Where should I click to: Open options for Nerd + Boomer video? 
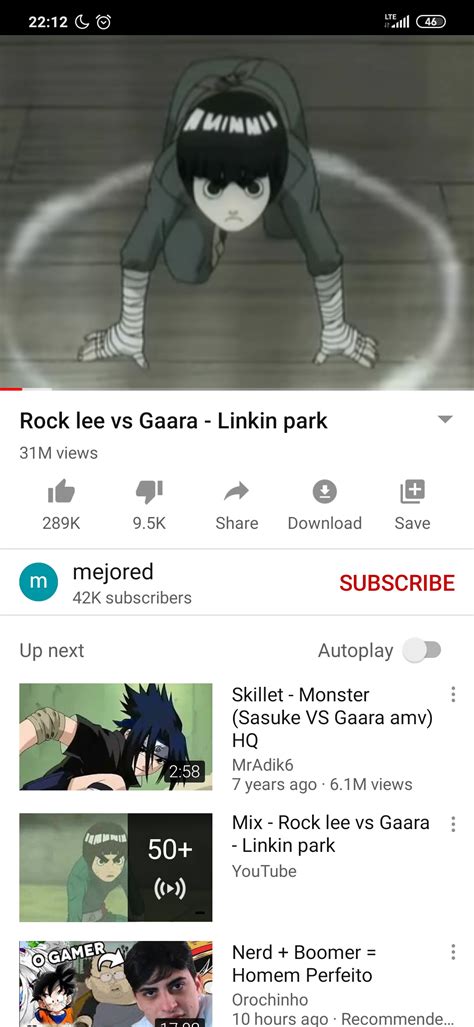point(452,952)
